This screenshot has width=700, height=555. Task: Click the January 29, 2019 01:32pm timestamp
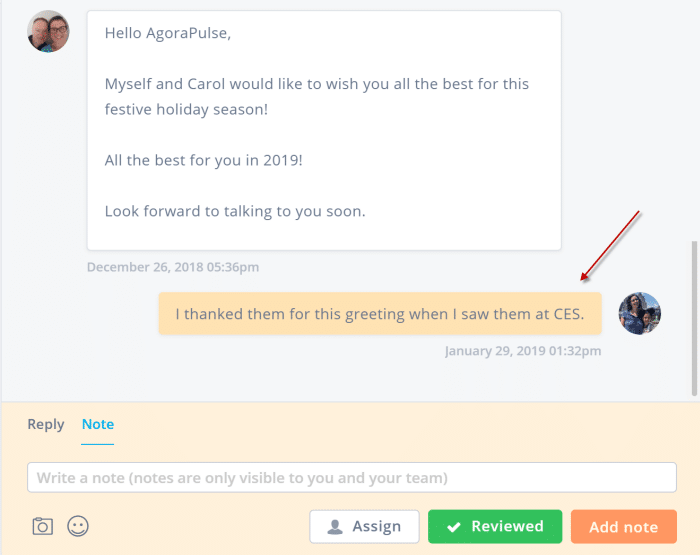pyautogui.click(x=523, y=351)
